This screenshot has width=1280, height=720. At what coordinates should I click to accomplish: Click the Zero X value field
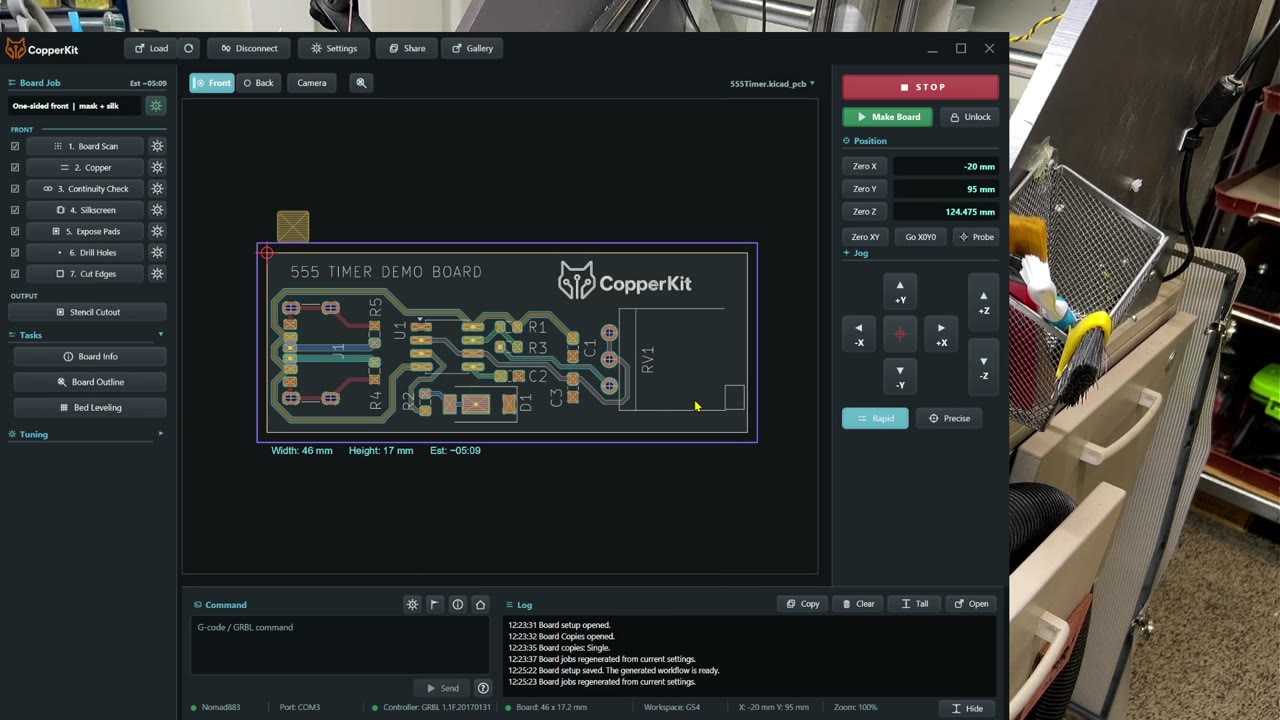[x=946, y=166]
